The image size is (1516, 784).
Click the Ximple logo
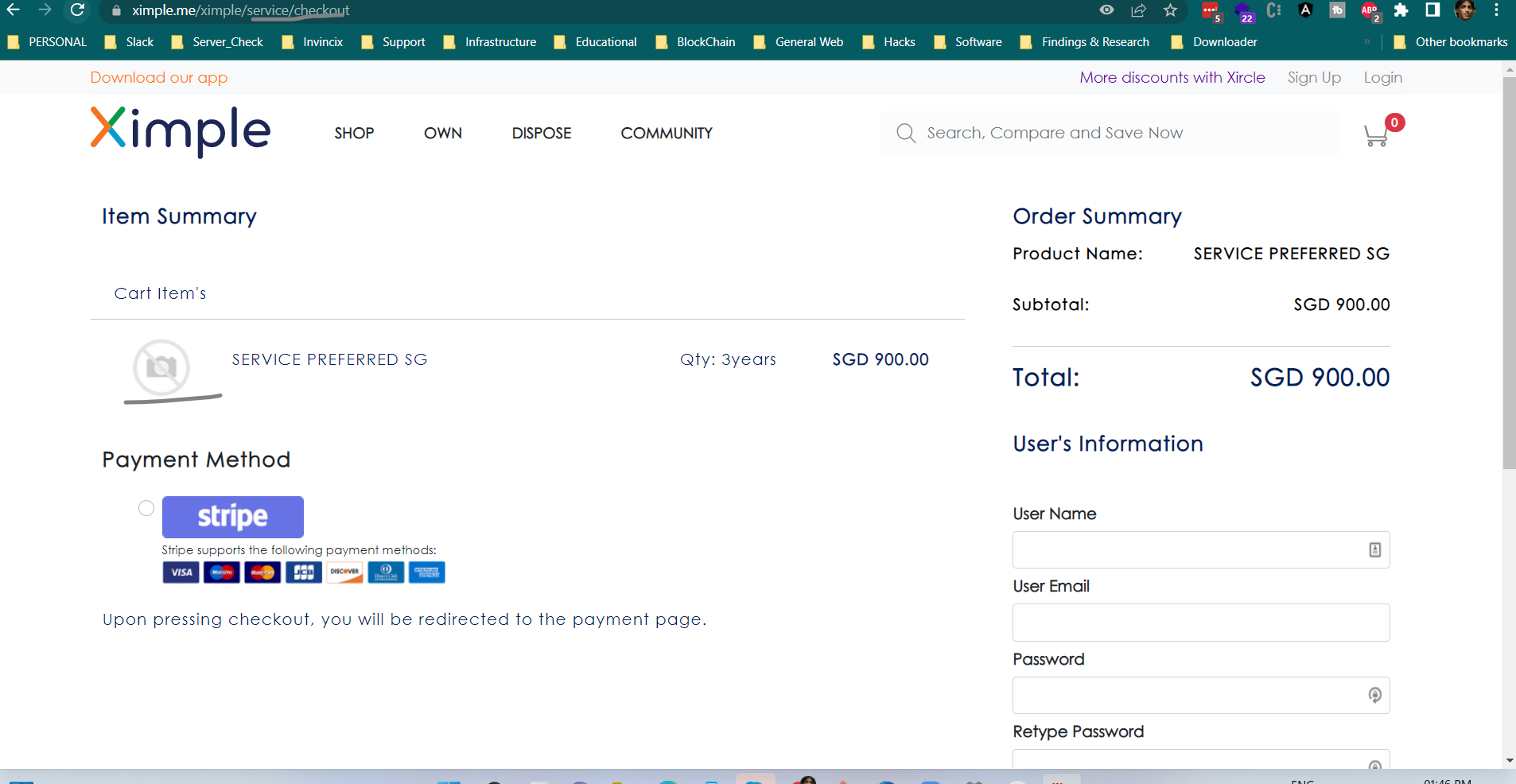(x=181, y=131)
